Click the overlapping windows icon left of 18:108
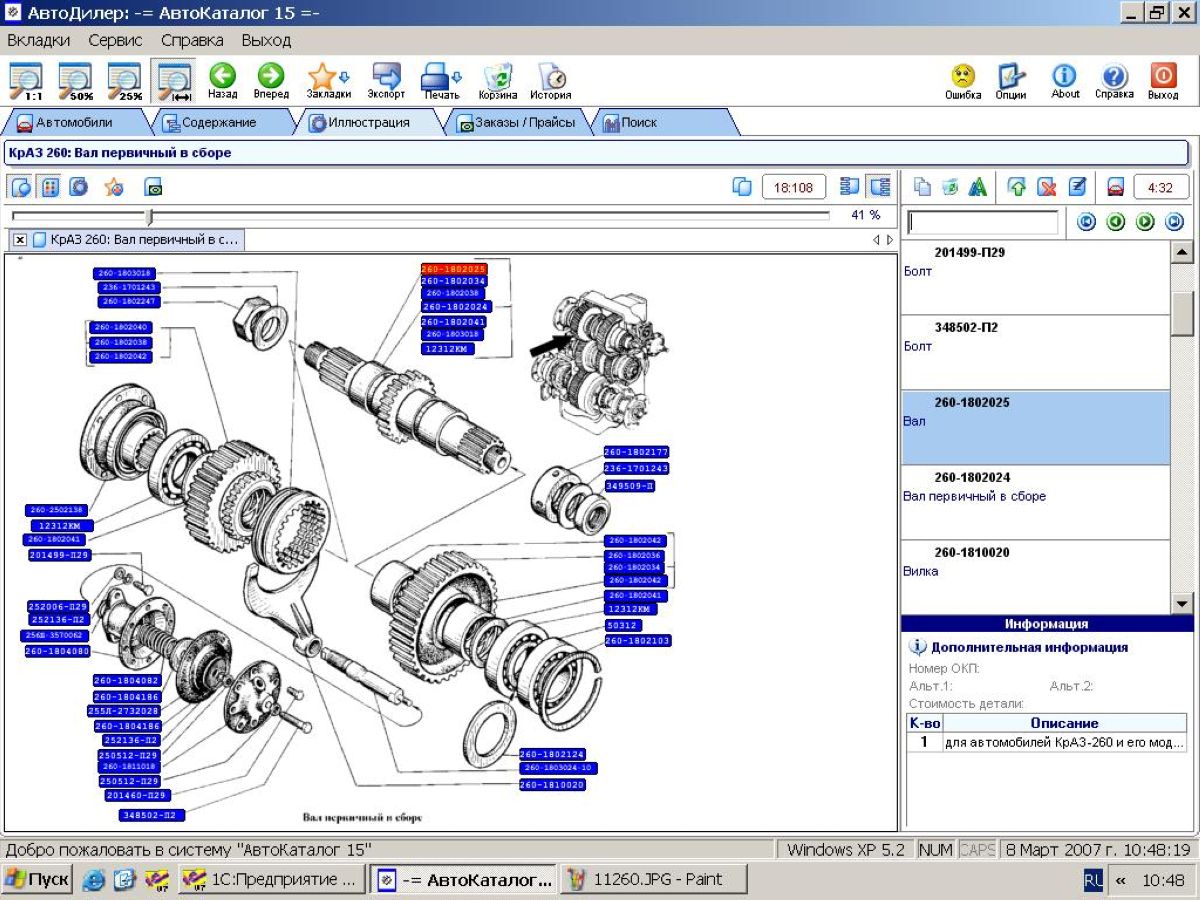Viewport: 1200px width, 900px height. 742,187
